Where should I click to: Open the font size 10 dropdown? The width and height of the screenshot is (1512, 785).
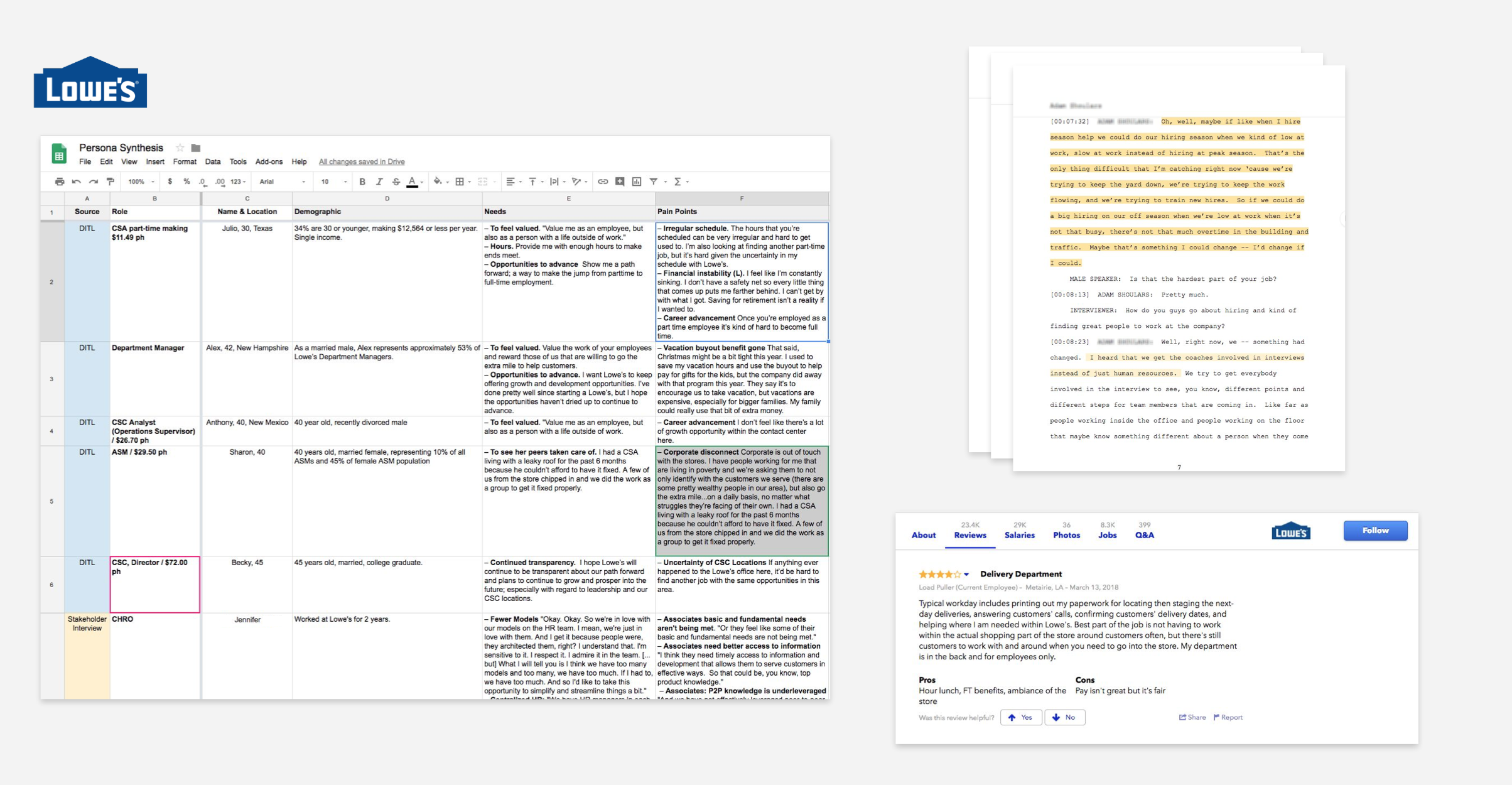tap(334, 181)
